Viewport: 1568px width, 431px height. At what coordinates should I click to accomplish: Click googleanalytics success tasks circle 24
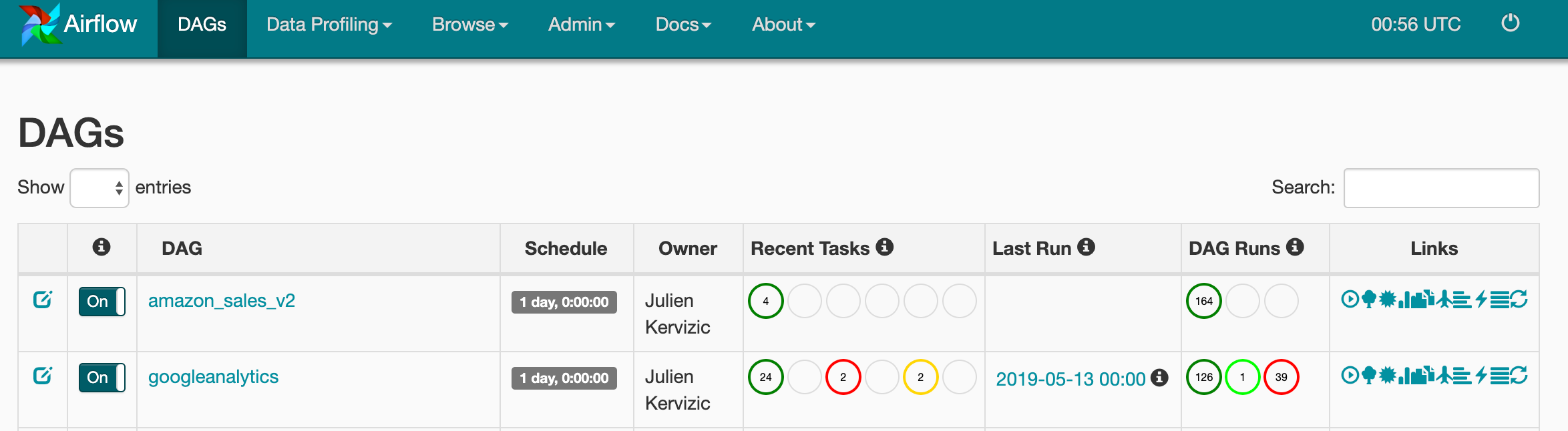766,377
